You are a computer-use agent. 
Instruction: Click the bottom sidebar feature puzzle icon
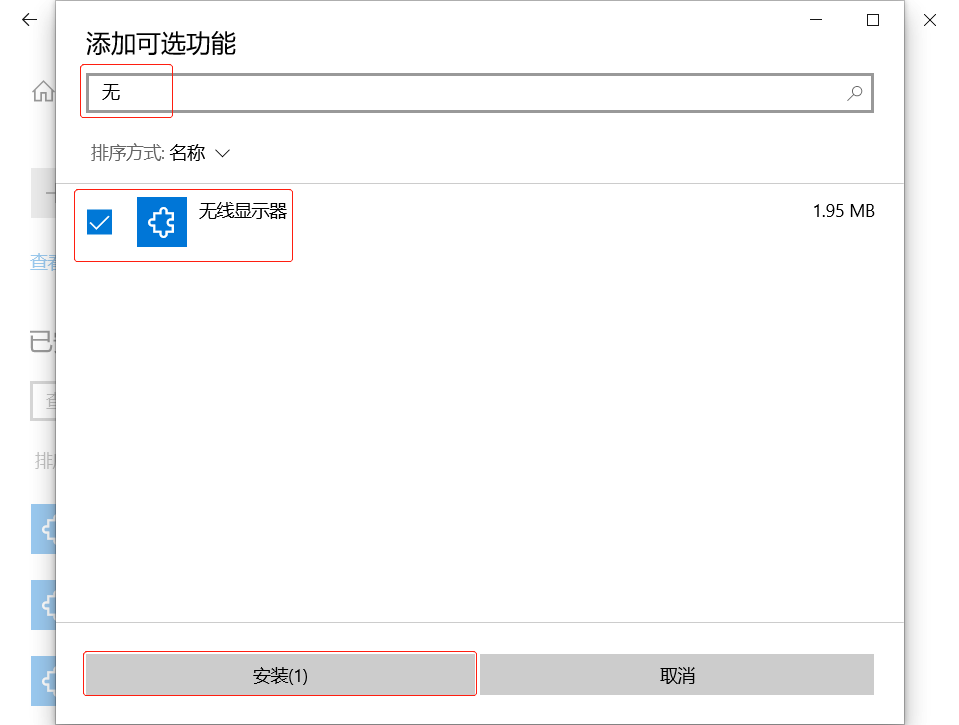[x=44, y=680]
